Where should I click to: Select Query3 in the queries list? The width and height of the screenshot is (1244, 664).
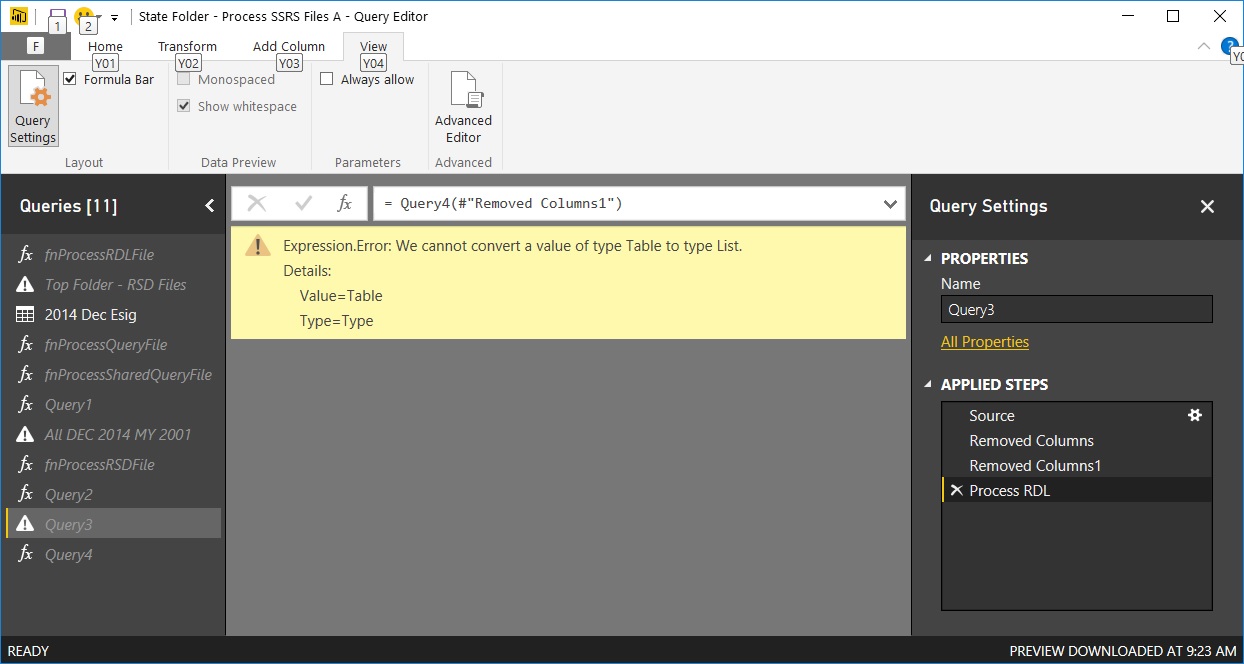click(113, 524)
